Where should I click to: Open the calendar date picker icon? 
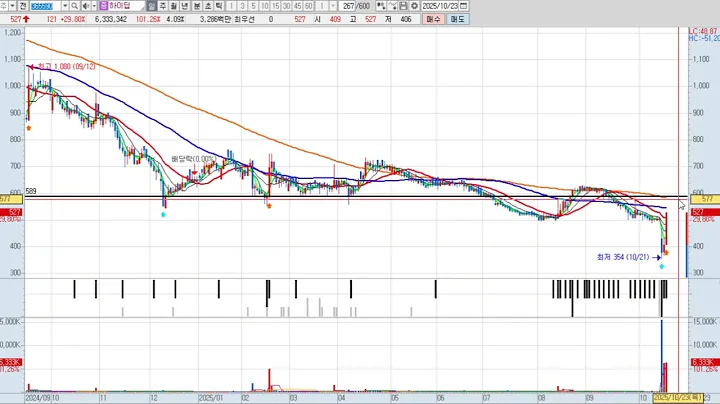(463, 6)
